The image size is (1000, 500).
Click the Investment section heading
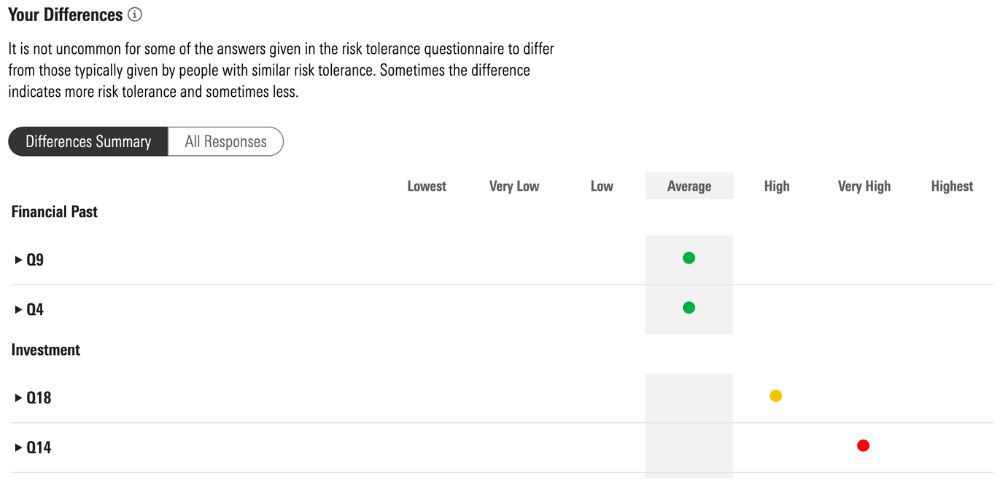coord(46,350)
